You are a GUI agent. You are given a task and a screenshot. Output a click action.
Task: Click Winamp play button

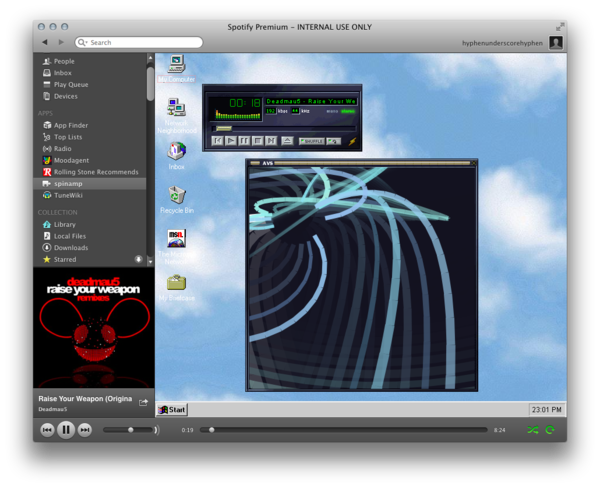tap(231, 141)
